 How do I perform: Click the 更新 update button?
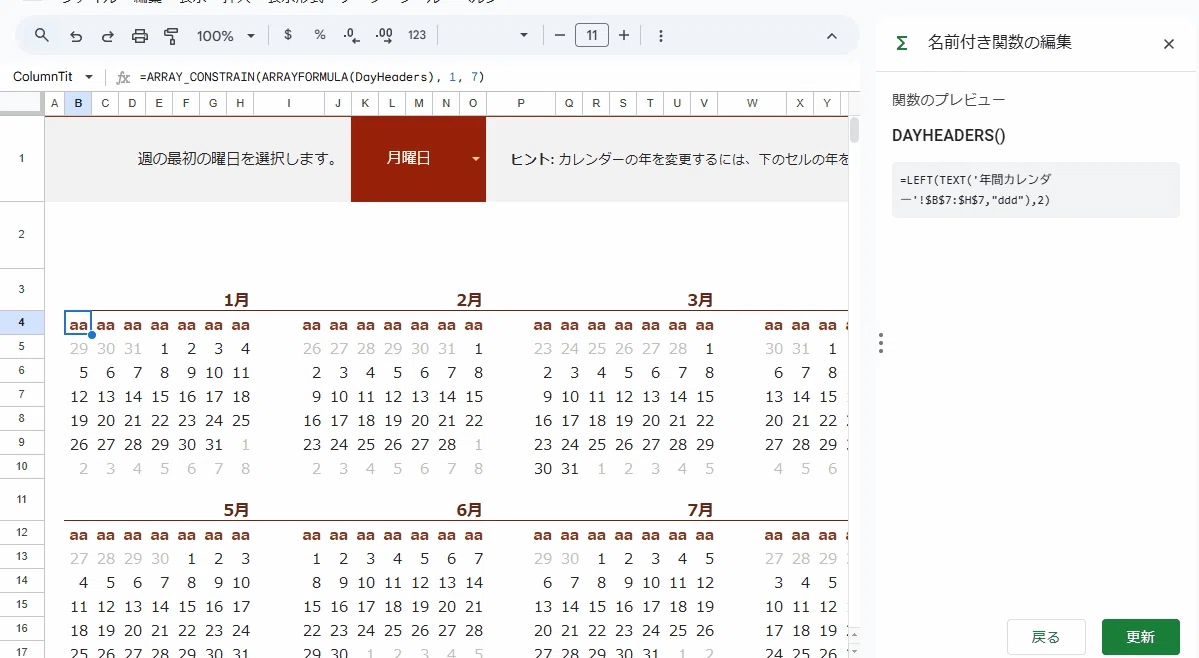1140,637
